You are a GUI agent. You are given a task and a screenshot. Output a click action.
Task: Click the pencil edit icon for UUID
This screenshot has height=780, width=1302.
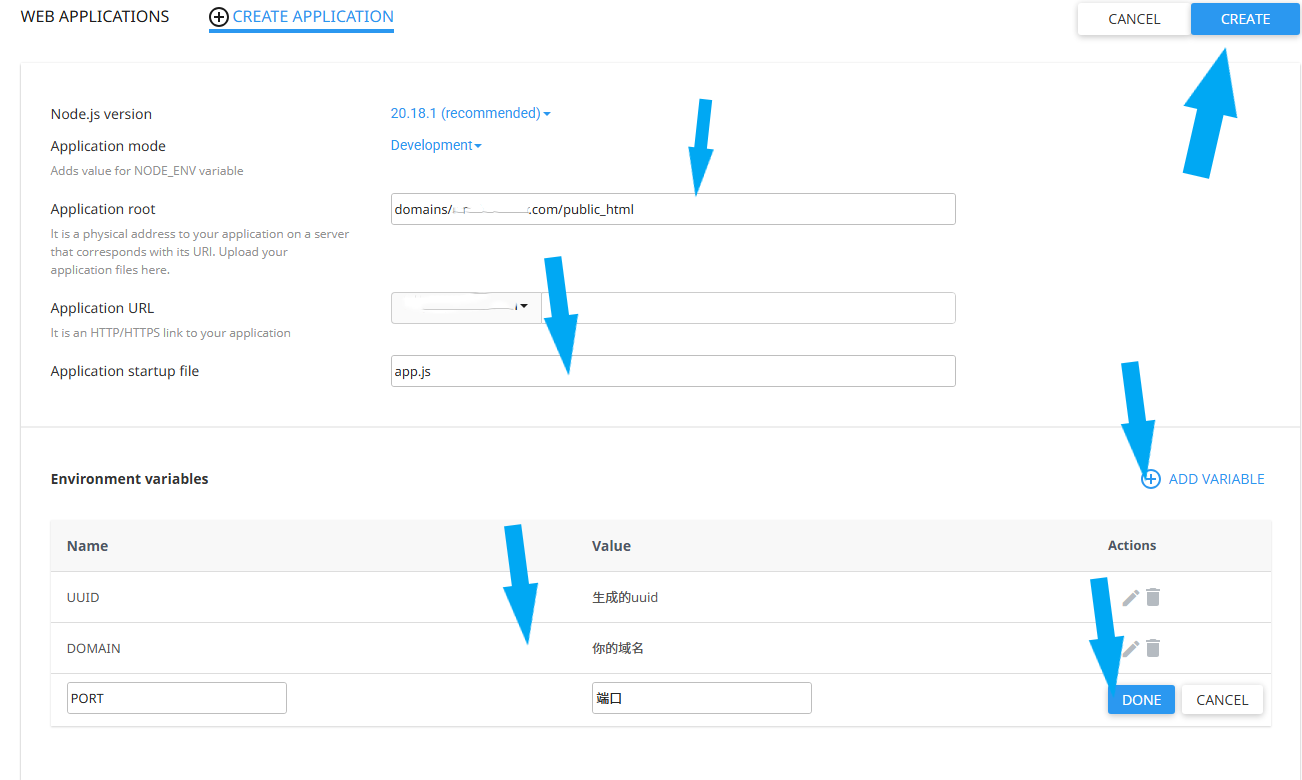[1131, 597]
